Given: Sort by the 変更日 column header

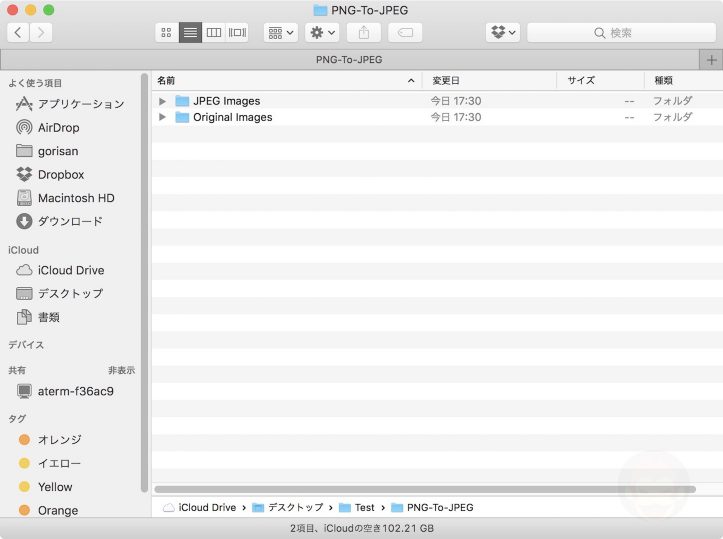Looking at the screenshot, I should coord(489,81).
